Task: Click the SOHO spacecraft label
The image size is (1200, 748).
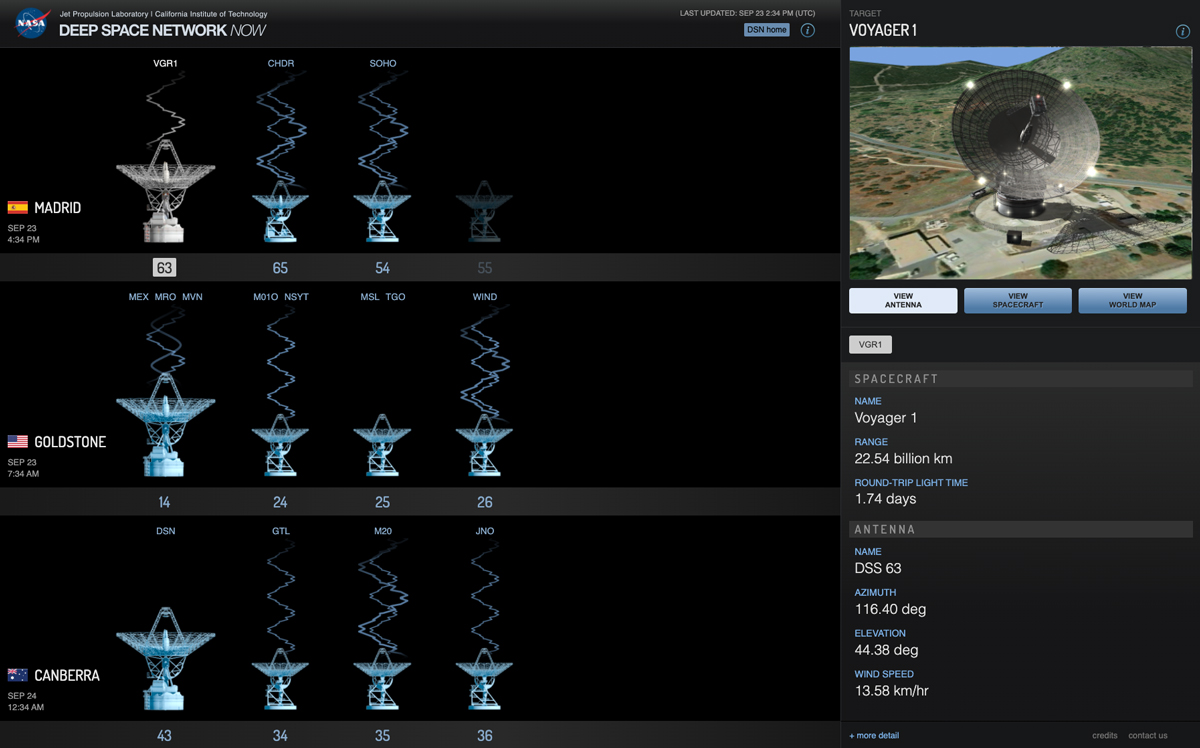Action: pos(383,64)
